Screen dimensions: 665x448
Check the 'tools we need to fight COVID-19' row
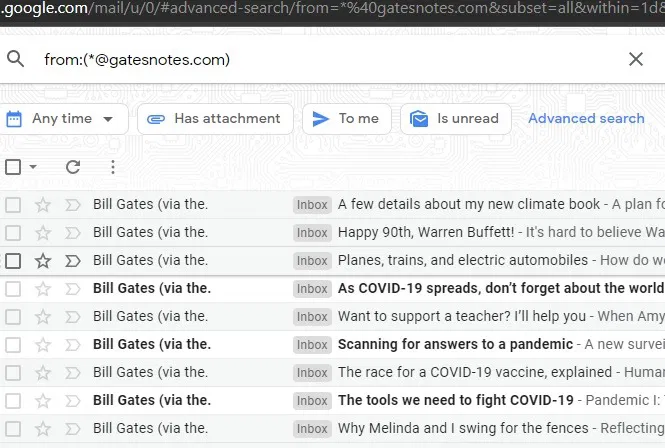pyautogui.click(x=13, y=401)
